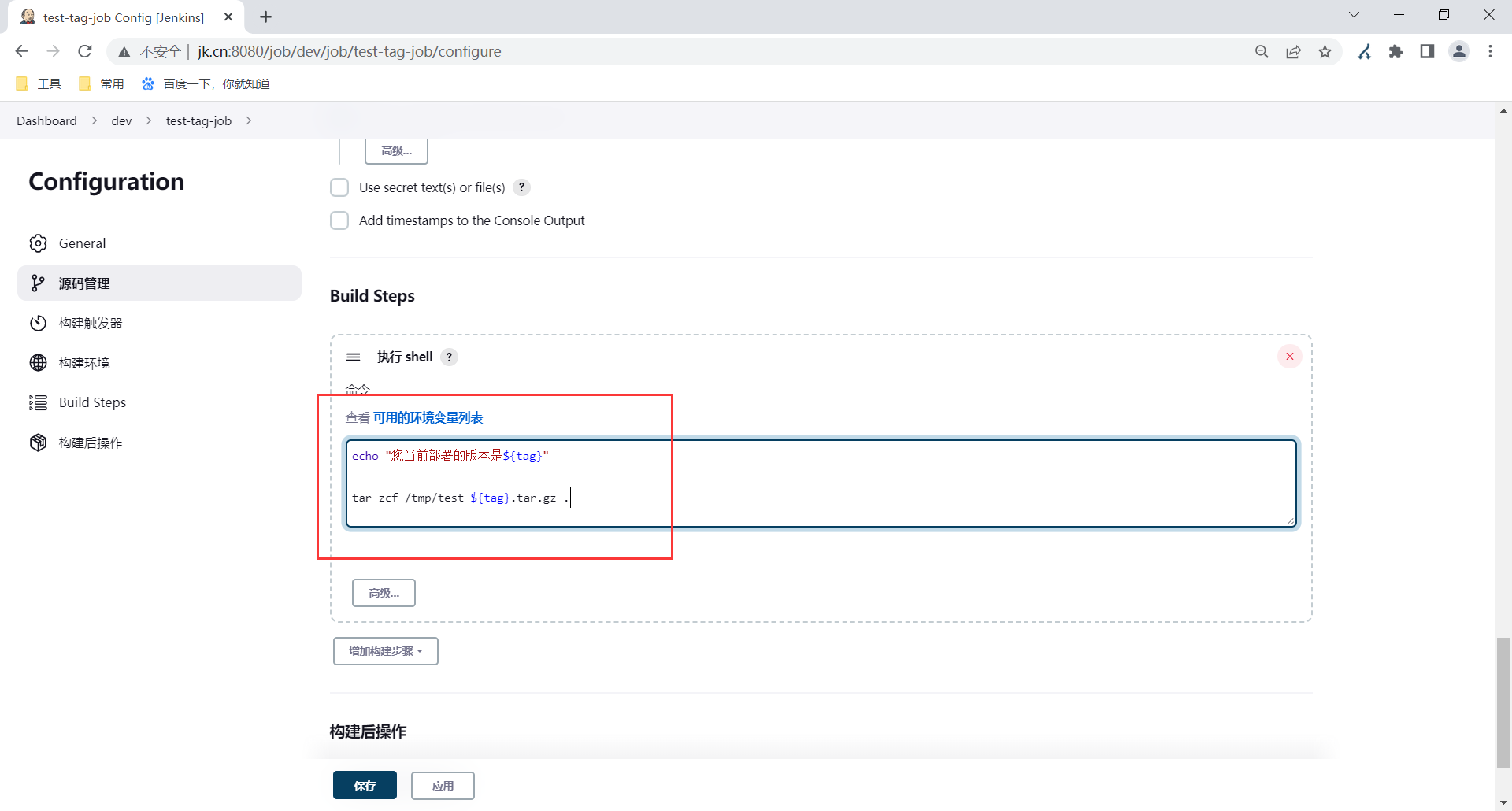Click the browser address bar URL
Viewport: 1512px width, 811px height.
349,51
